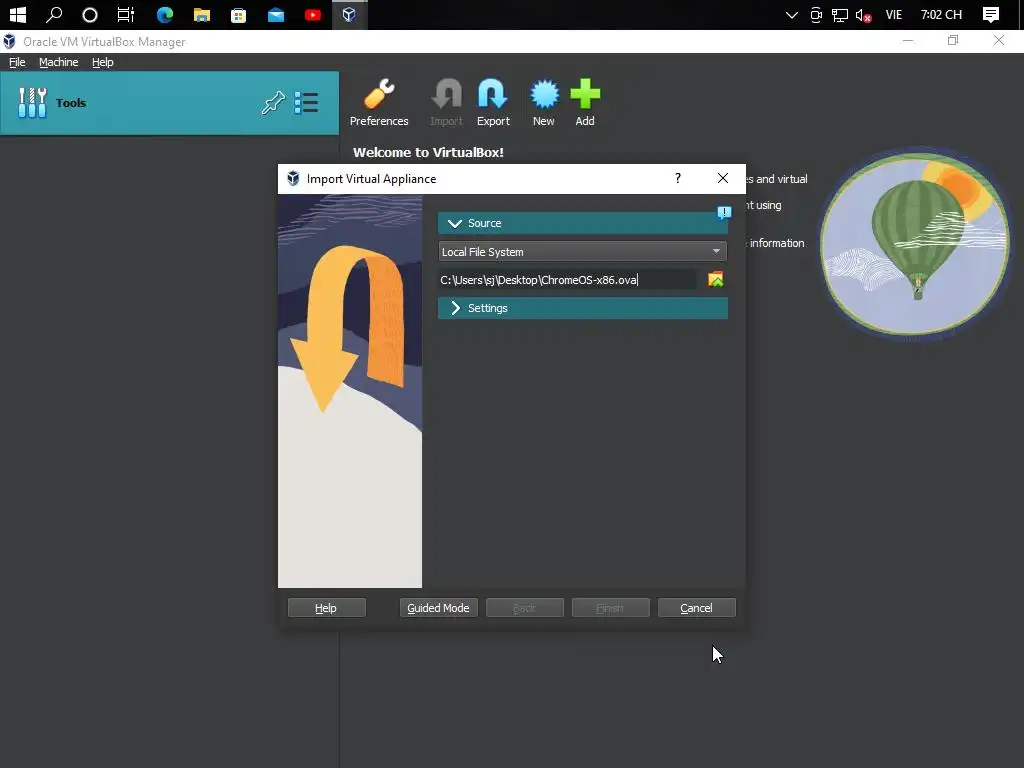Open the Windows Start menu
Image resolution: width=1024 pixels, height=768 pixels.
coord(18,14)
